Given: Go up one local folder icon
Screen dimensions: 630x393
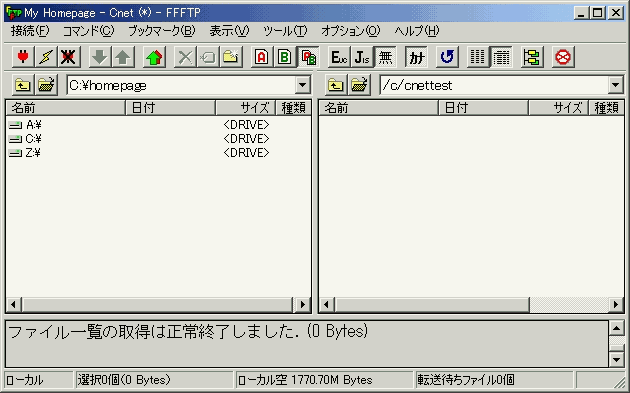Looking at the screenshot, I should [23, 85].
